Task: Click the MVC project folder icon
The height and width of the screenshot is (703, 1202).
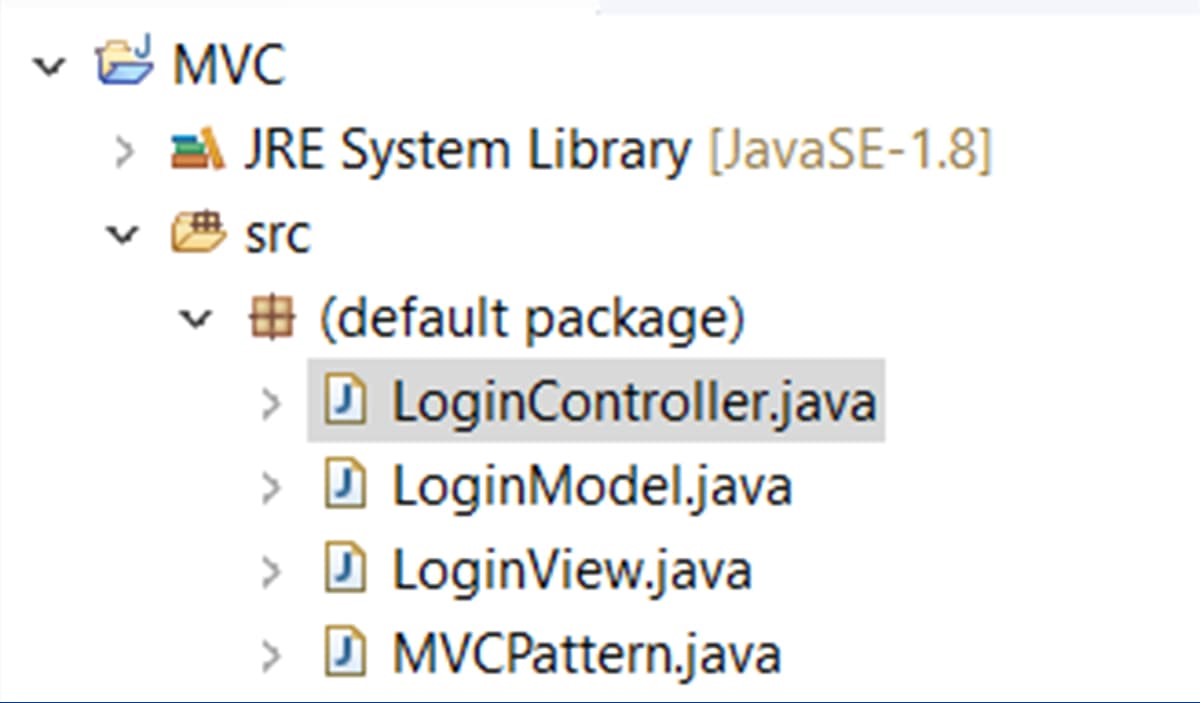Action: [x=125, y=62]
